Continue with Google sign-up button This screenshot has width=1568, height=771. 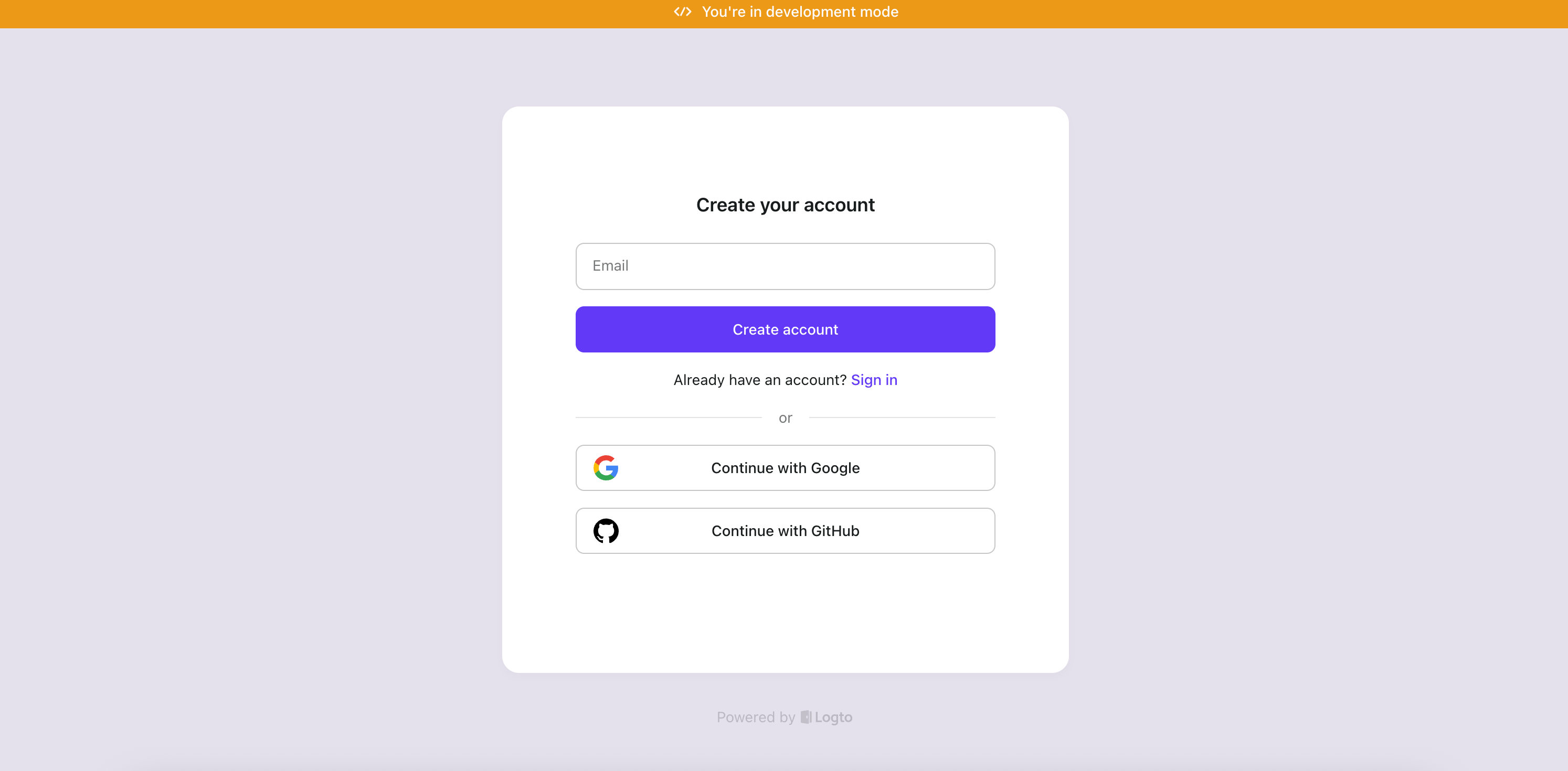coord(785,468)
